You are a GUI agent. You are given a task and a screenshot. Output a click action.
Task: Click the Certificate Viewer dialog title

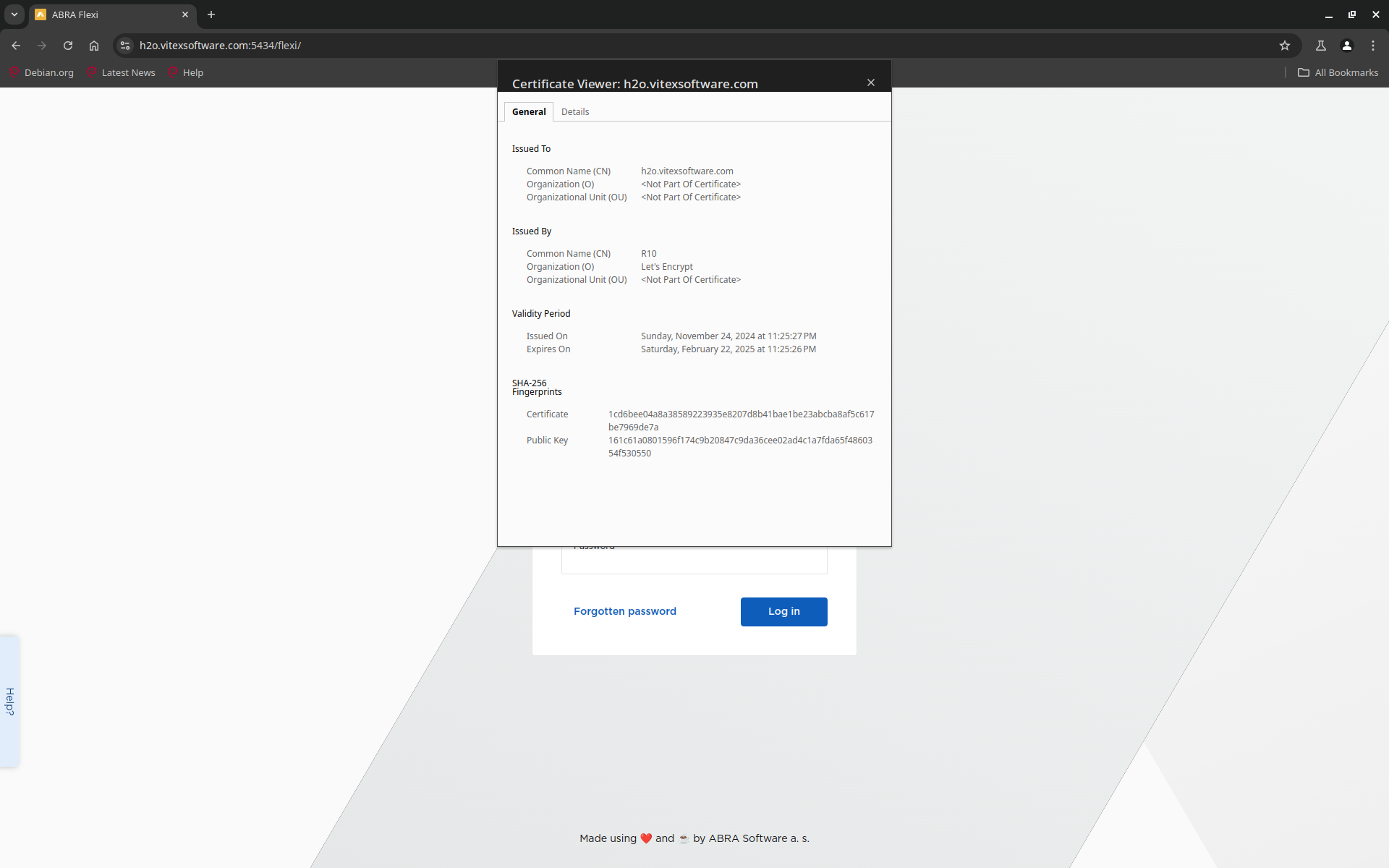click(x=635, y=84)
